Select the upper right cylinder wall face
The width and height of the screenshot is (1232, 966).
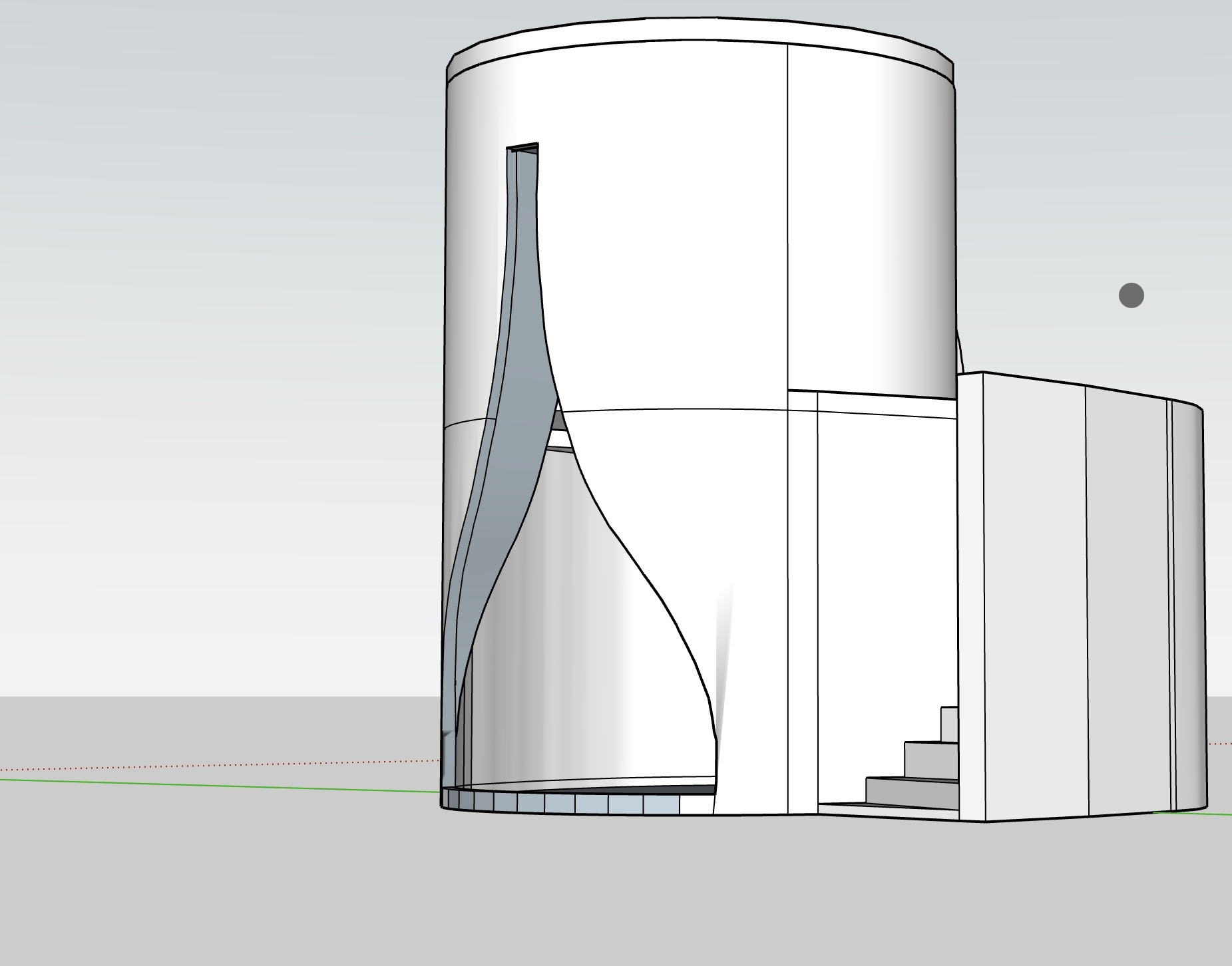click(871, 223)
